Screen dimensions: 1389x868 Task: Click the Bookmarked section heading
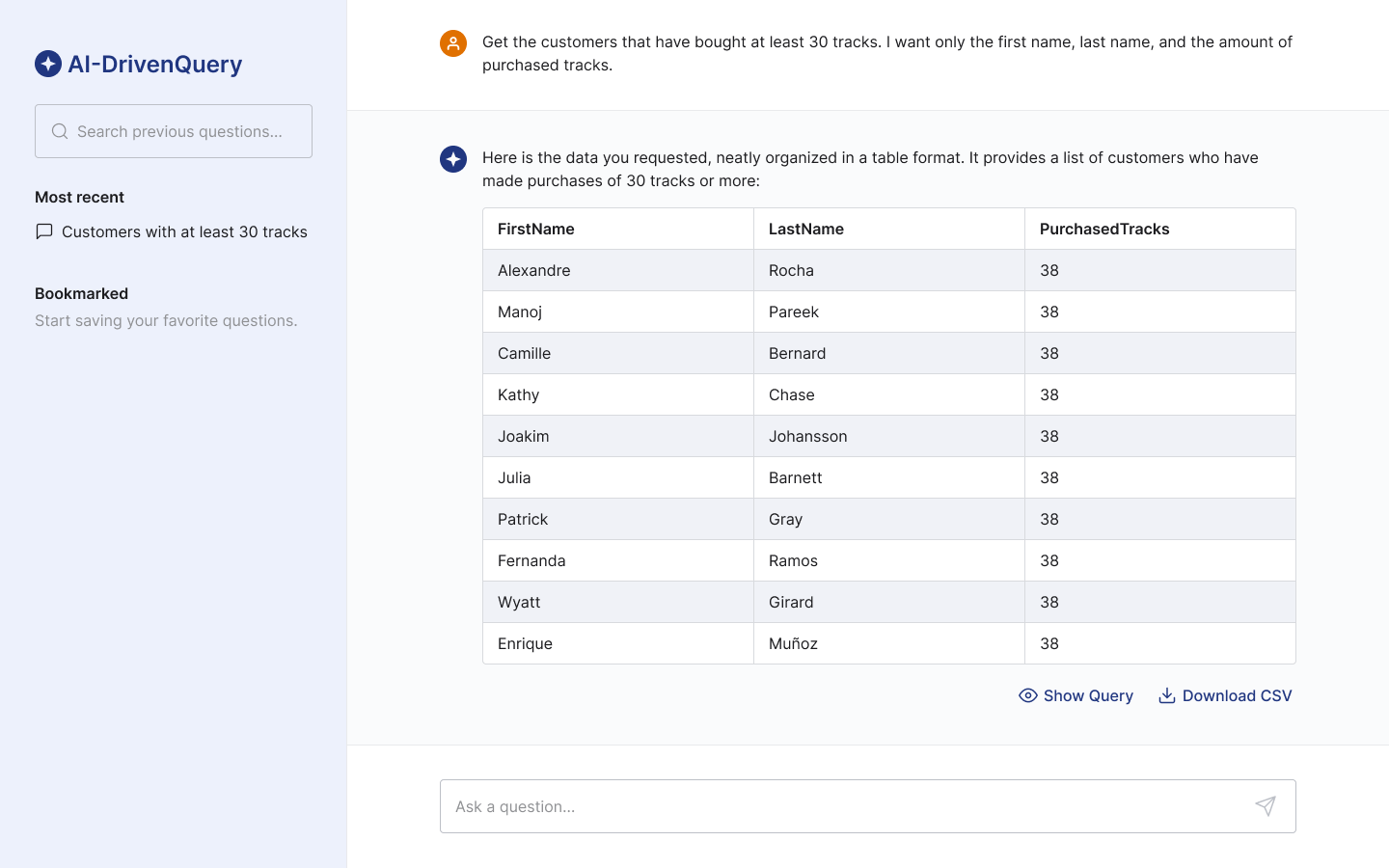(x=82, y=293)
